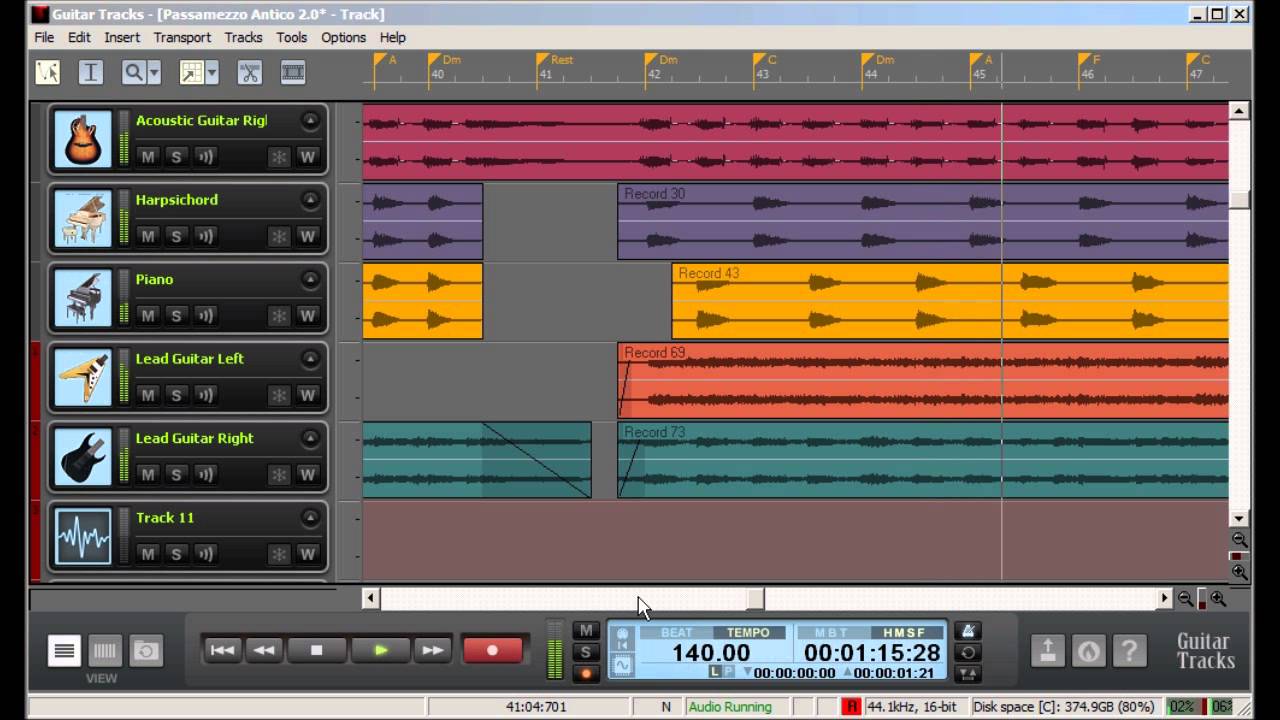Mute the Lead Guitar Left track
The height and width of the screenshot is (720, 1280).
pos(148,395)
